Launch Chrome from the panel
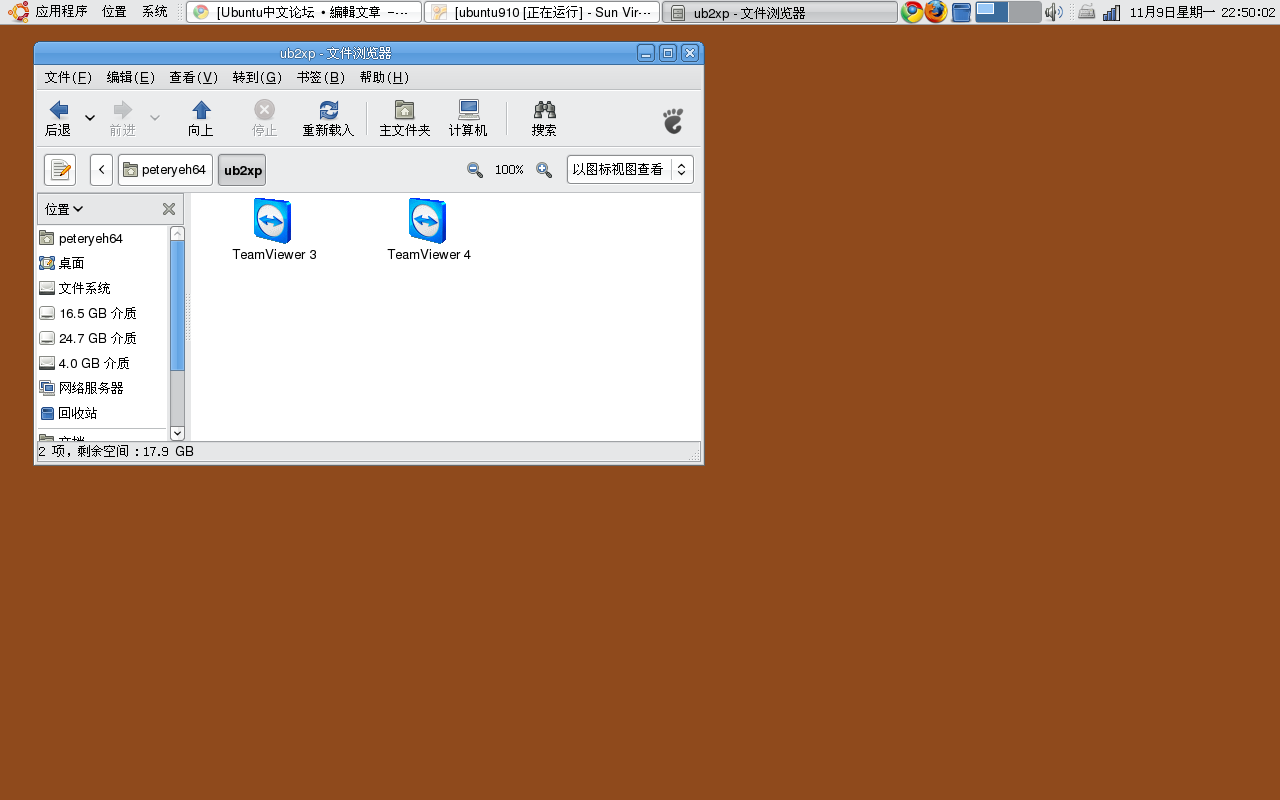The width and height of the screenshot is (1280, 800). coord(912,12)
